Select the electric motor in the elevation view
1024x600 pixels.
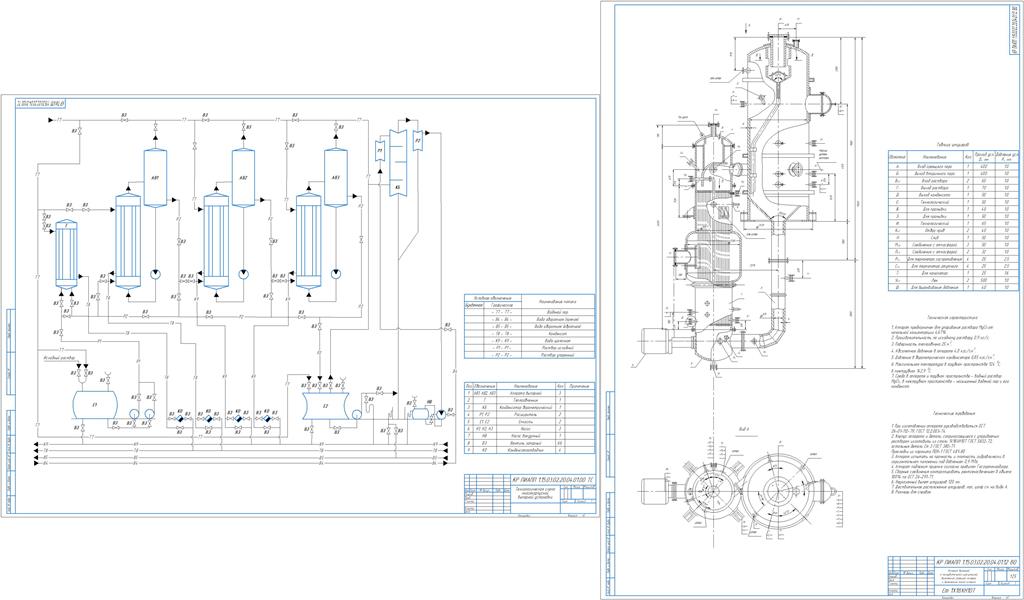(656, 341)
